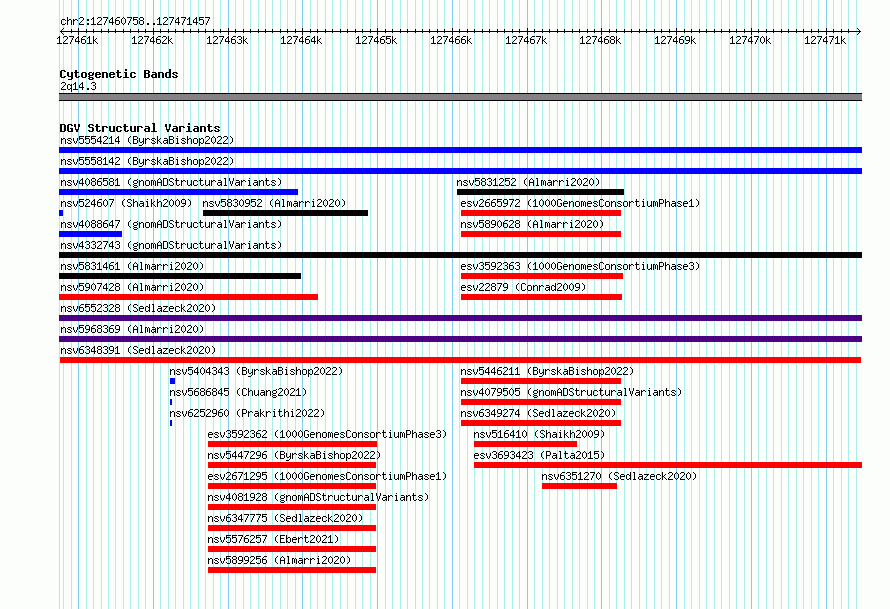Select the red bar under nsv6351270

coord(579,486)
